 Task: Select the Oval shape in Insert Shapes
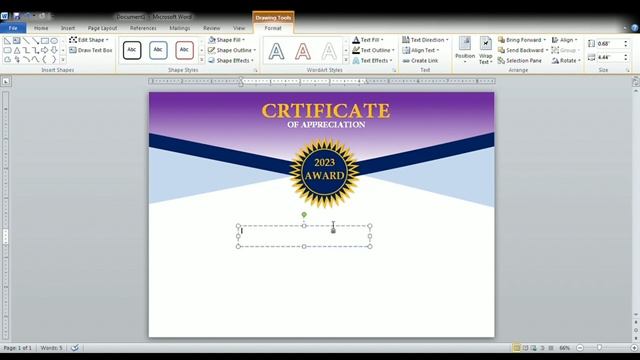point(54,41)
